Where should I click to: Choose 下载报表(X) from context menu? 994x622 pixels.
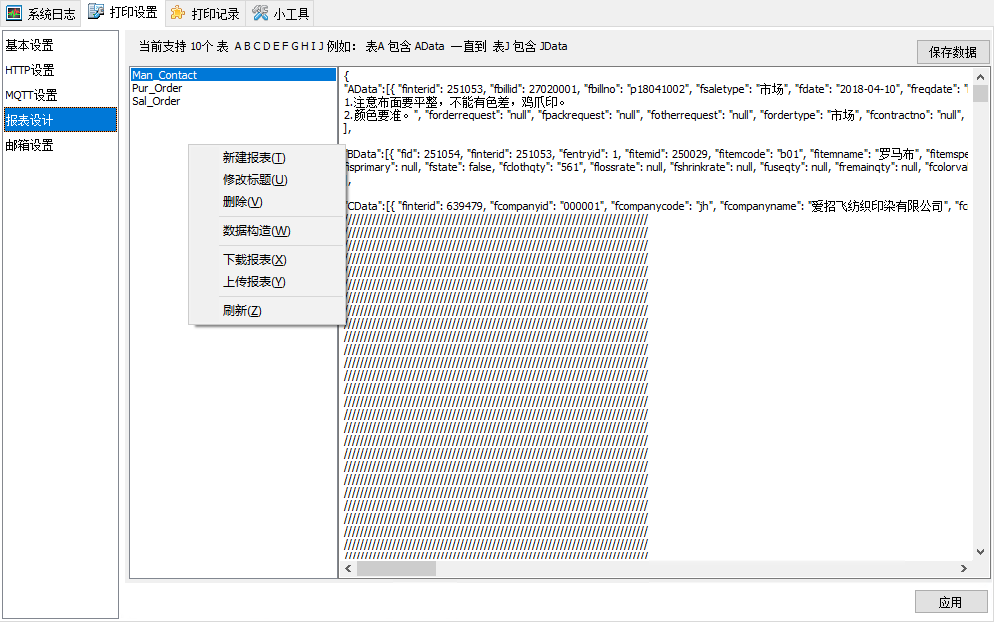(267, 260)
